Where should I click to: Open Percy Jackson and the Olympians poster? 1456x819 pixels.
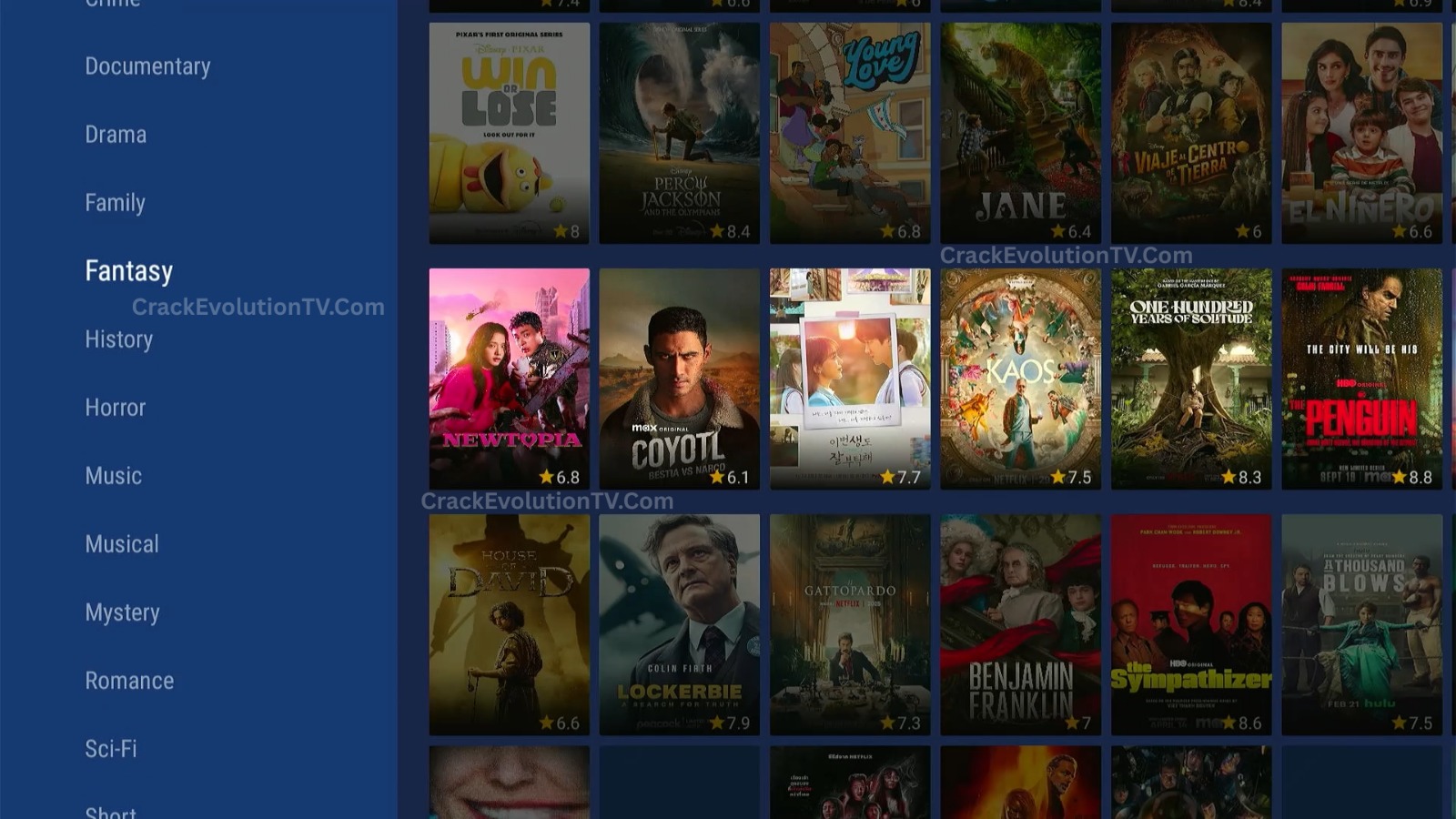point(679,134)
